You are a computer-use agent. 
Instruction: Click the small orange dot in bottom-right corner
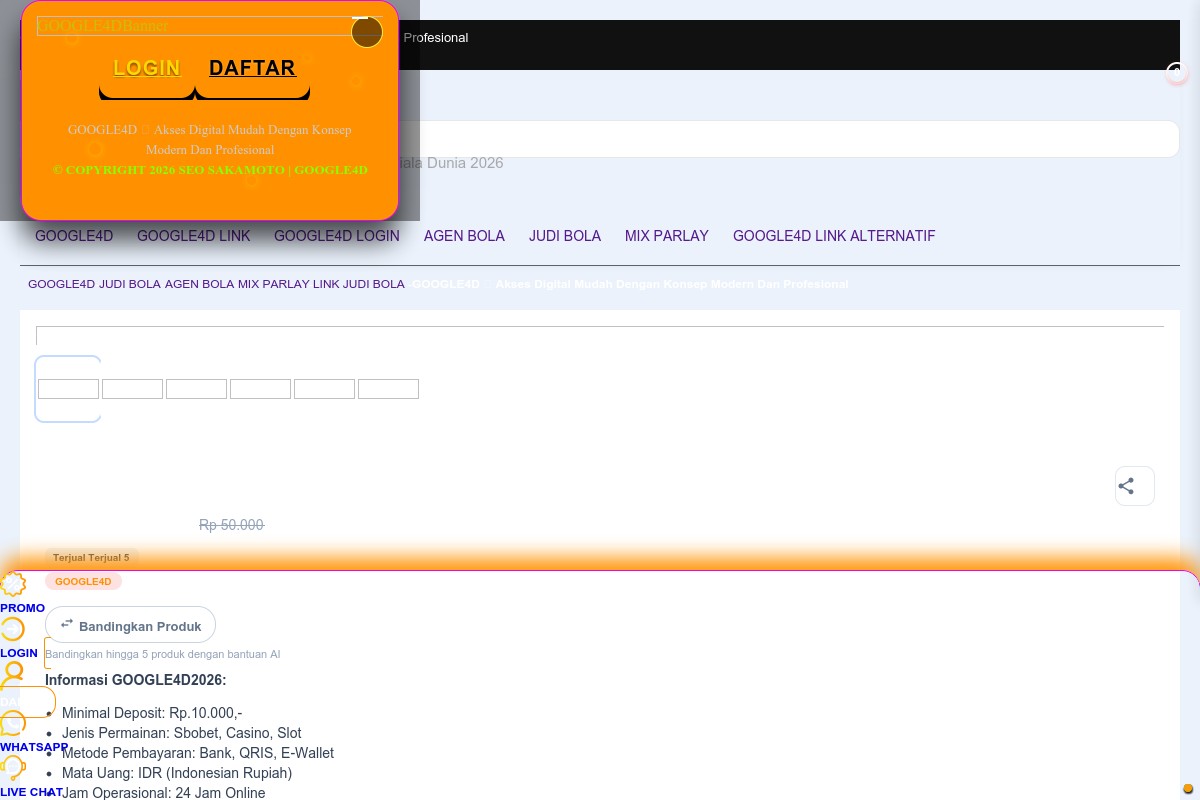pyautogui.click(x=1188, y=789)
